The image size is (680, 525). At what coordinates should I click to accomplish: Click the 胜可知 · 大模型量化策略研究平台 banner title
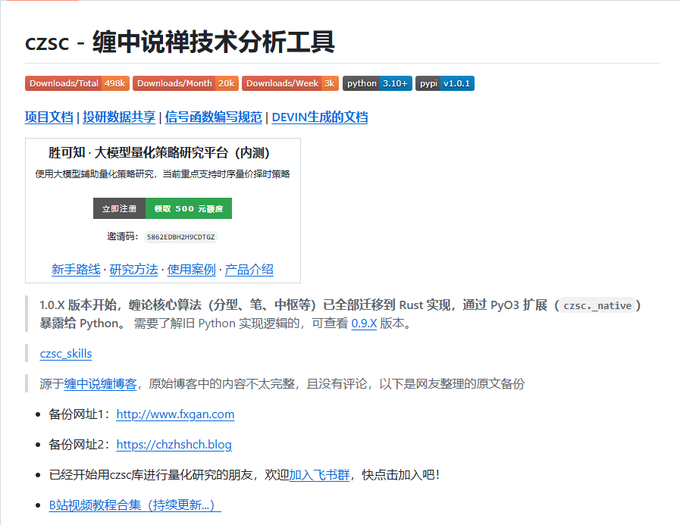click(x=159, y=153)
